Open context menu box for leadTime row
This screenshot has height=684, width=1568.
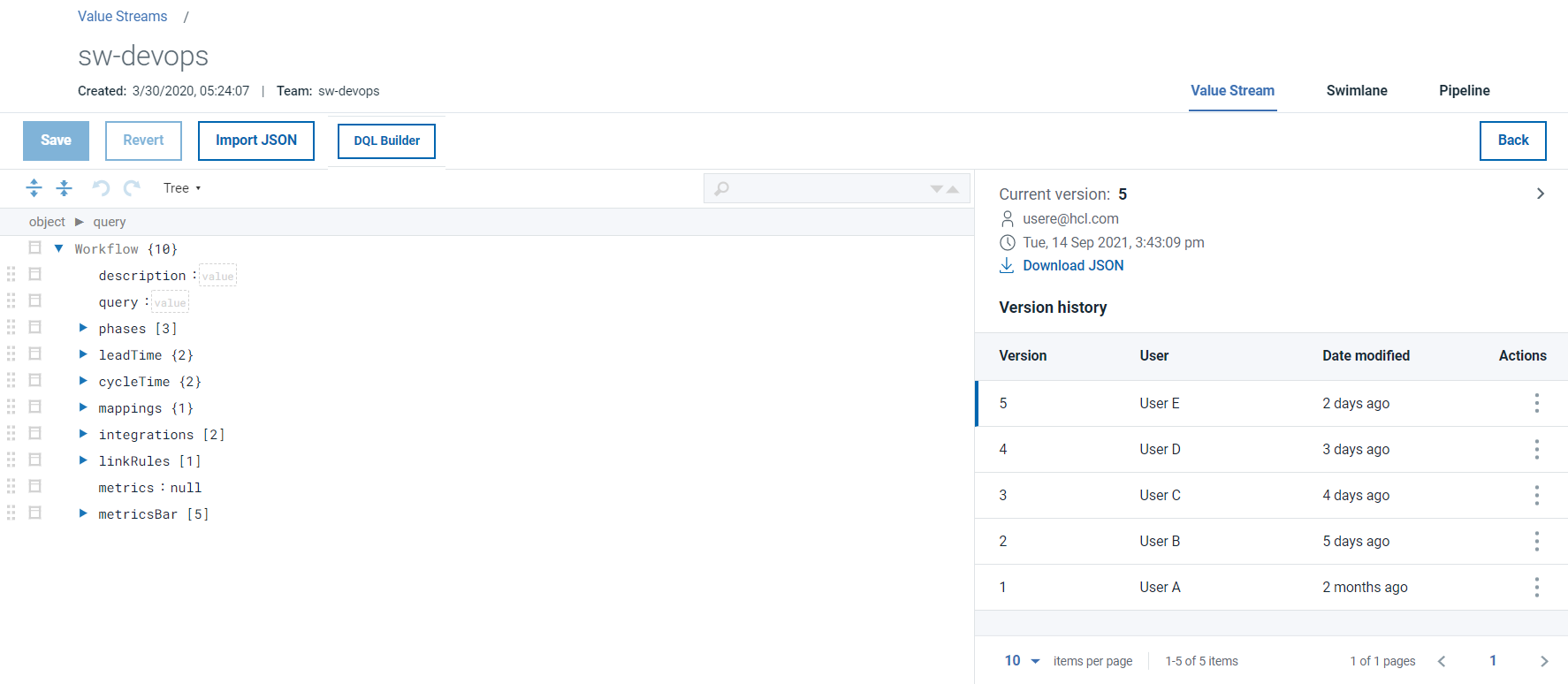[x=35, y=353]
